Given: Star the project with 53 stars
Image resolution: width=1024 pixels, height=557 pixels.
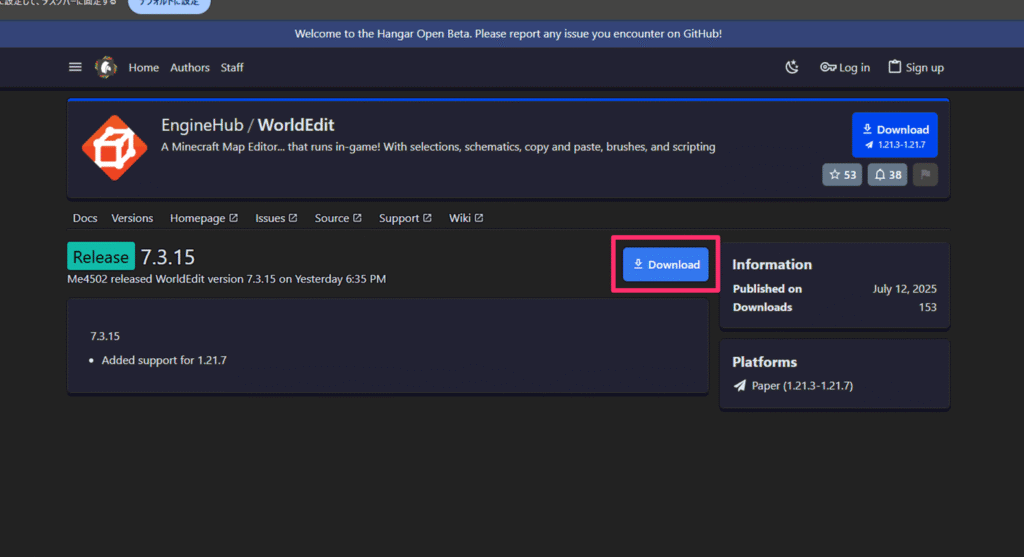Looking at the screenshot, I should pyautogui.click(x=842, y=174).
